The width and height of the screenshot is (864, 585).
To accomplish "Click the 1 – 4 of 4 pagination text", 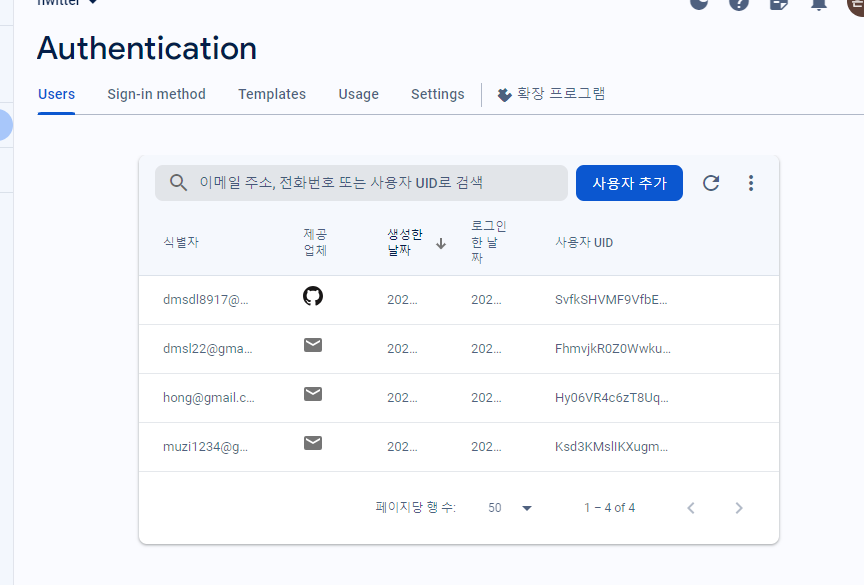I will click(609, 508).
